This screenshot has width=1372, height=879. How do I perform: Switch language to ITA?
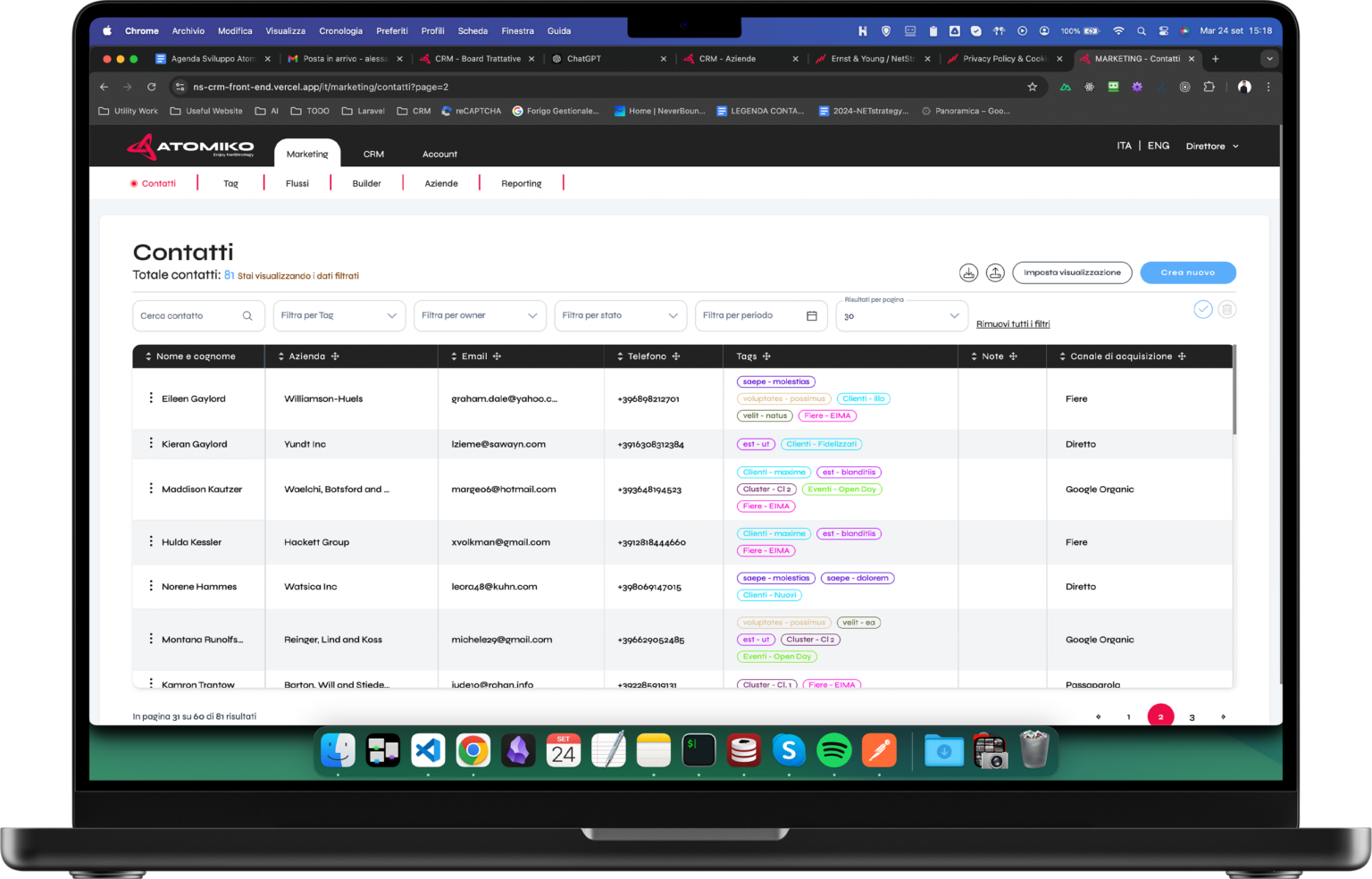[x=1124, y=146]
